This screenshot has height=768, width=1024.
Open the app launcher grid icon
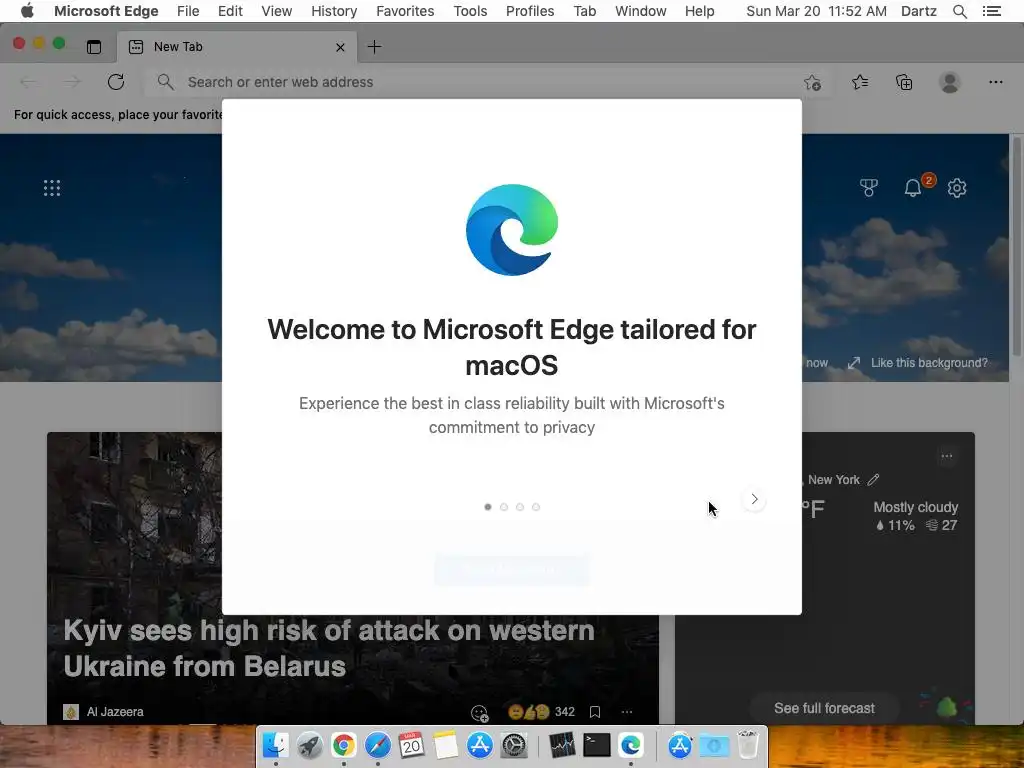tap(52, 188)
